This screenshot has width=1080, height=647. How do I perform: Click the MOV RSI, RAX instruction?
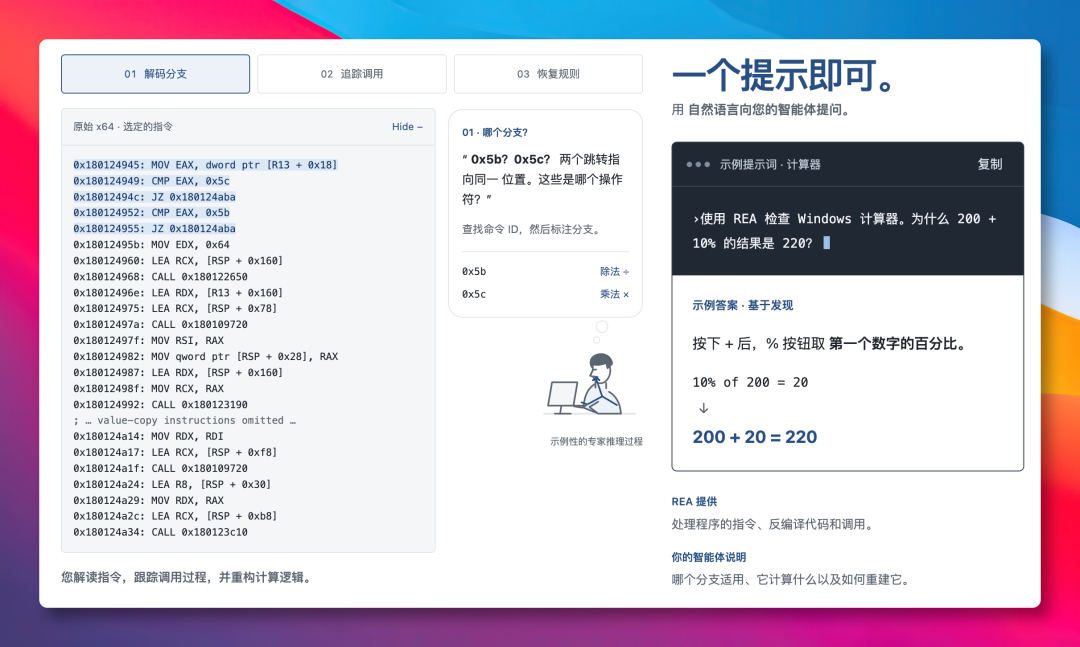click(x=149, y=340)
